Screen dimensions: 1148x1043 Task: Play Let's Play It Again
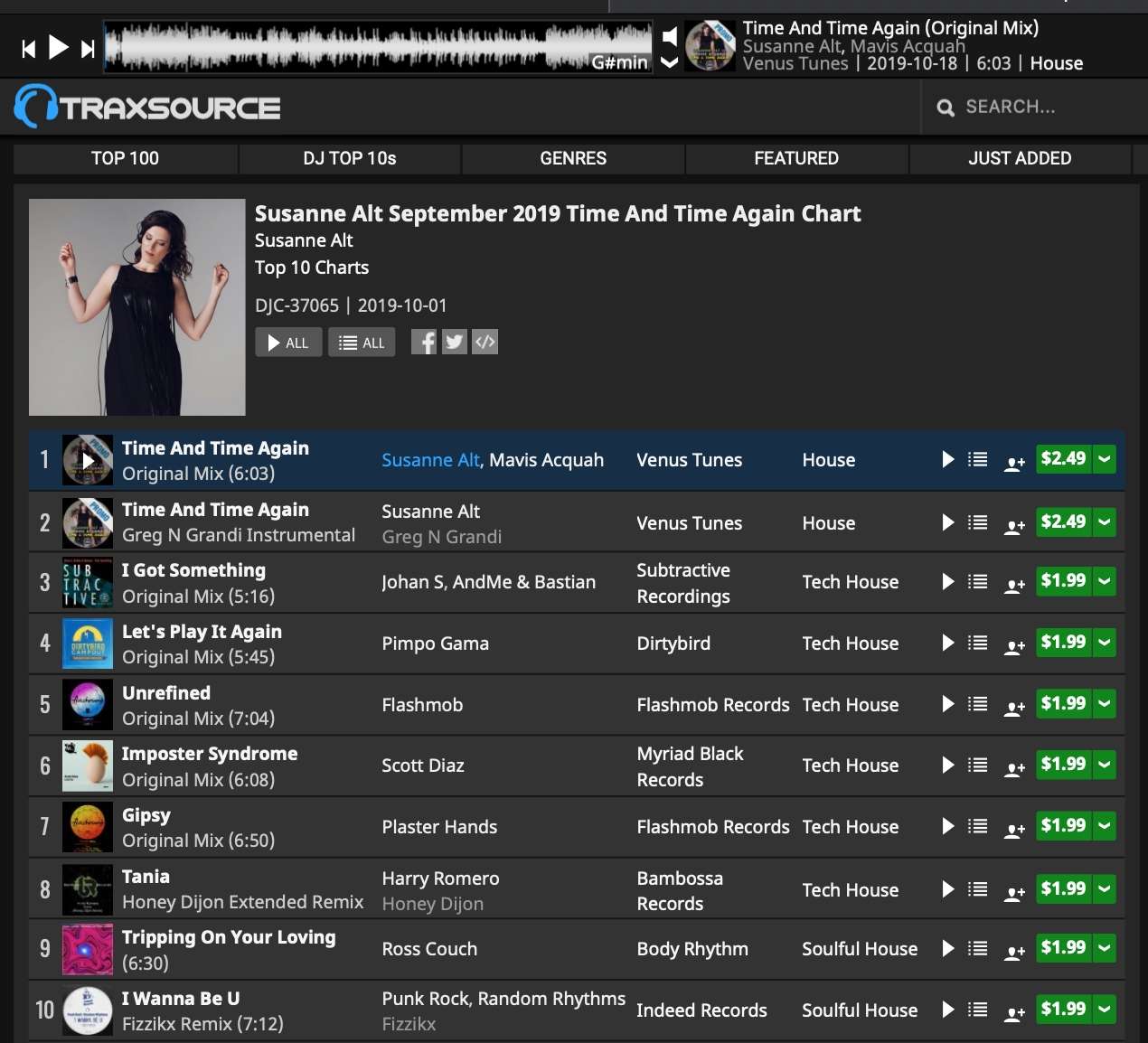coord(948,643)
